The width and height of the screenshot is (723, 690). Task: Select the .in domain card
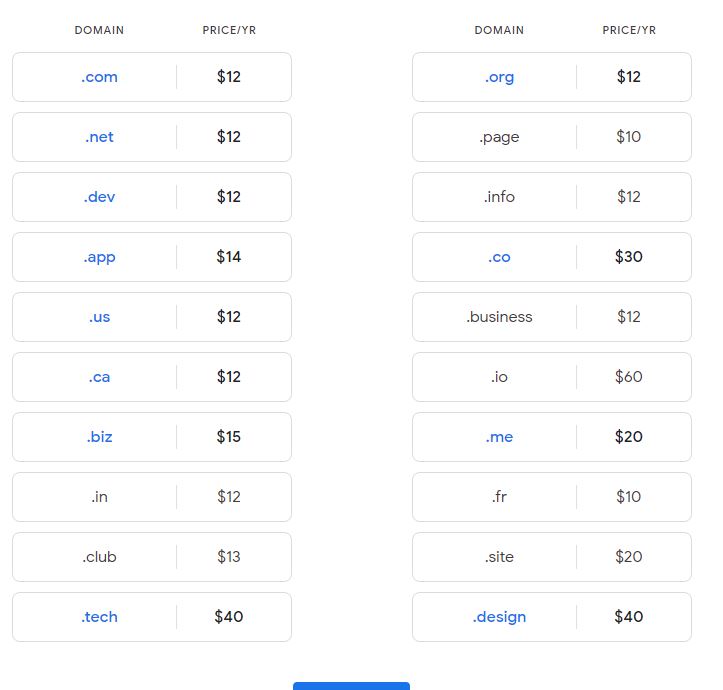152,497
